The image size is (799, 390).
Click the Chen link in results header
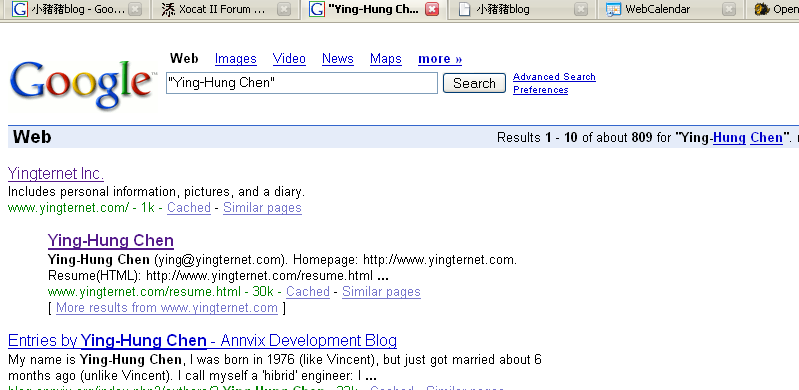[766, 138]
